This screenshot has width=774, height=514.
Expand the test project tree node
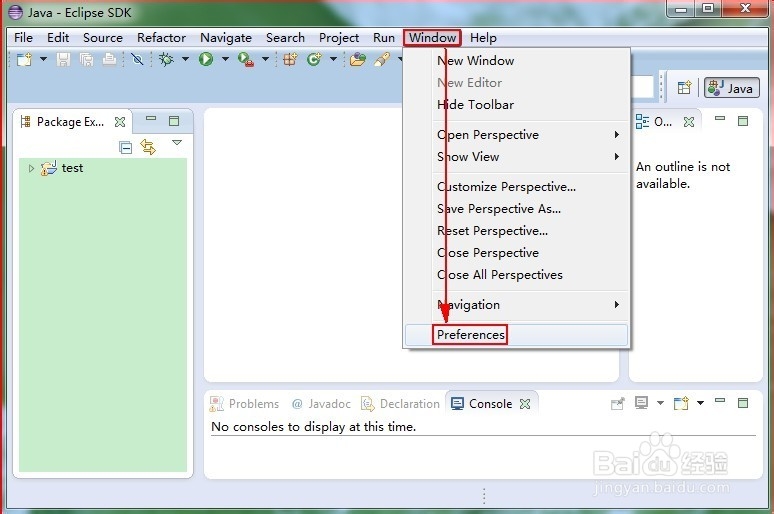[31, 168]
